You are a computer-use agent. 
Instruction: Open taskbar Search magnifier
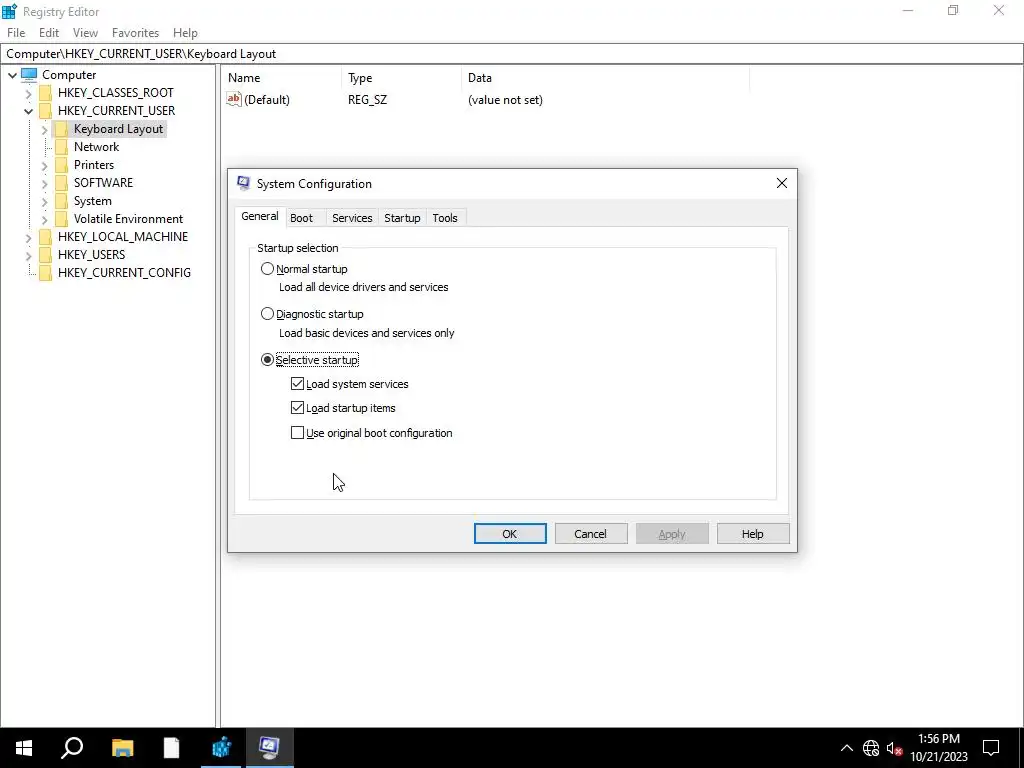(x=72, y=748)
